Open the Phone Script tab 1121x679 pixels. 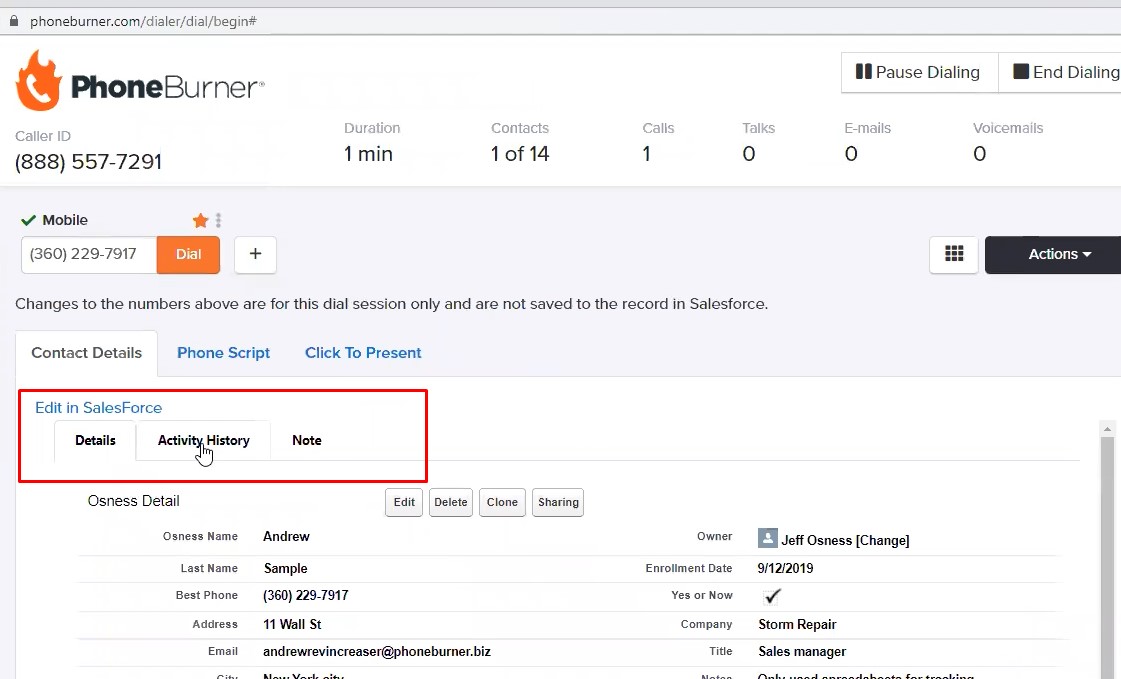pos(224,353)
